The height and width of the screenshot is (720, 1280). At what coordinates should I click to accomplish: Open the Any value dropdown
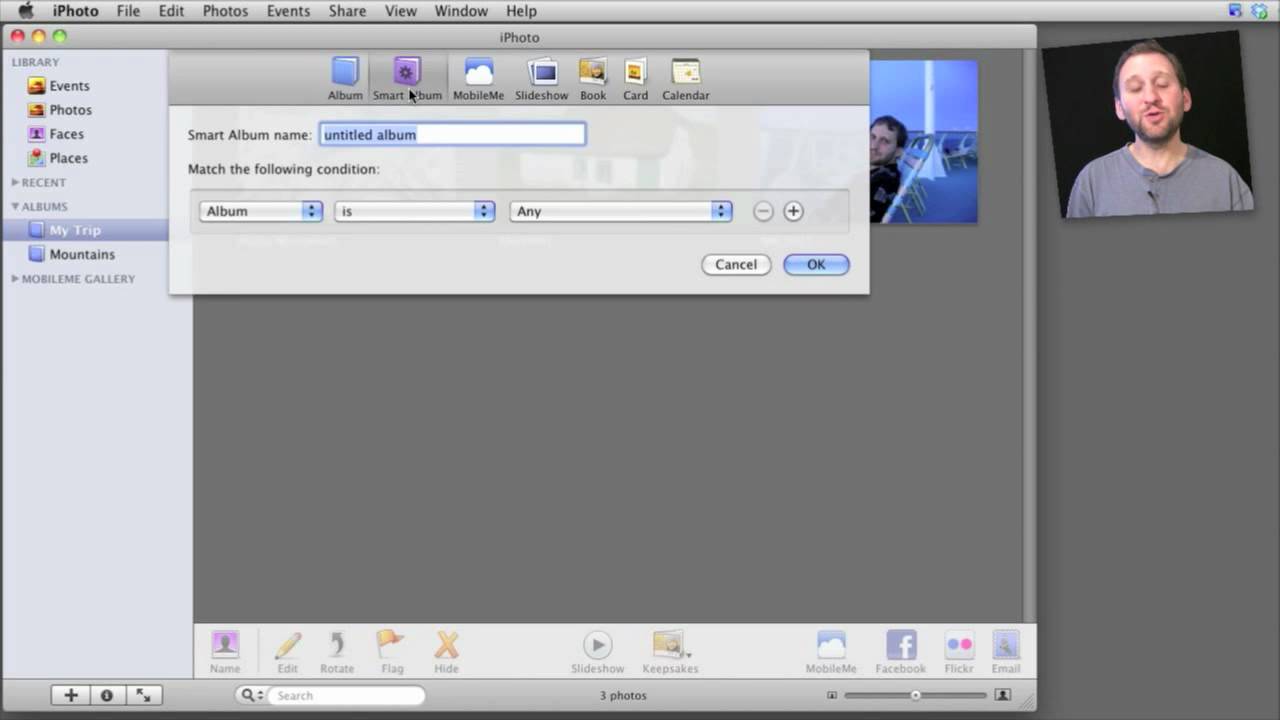click(621, 211)
